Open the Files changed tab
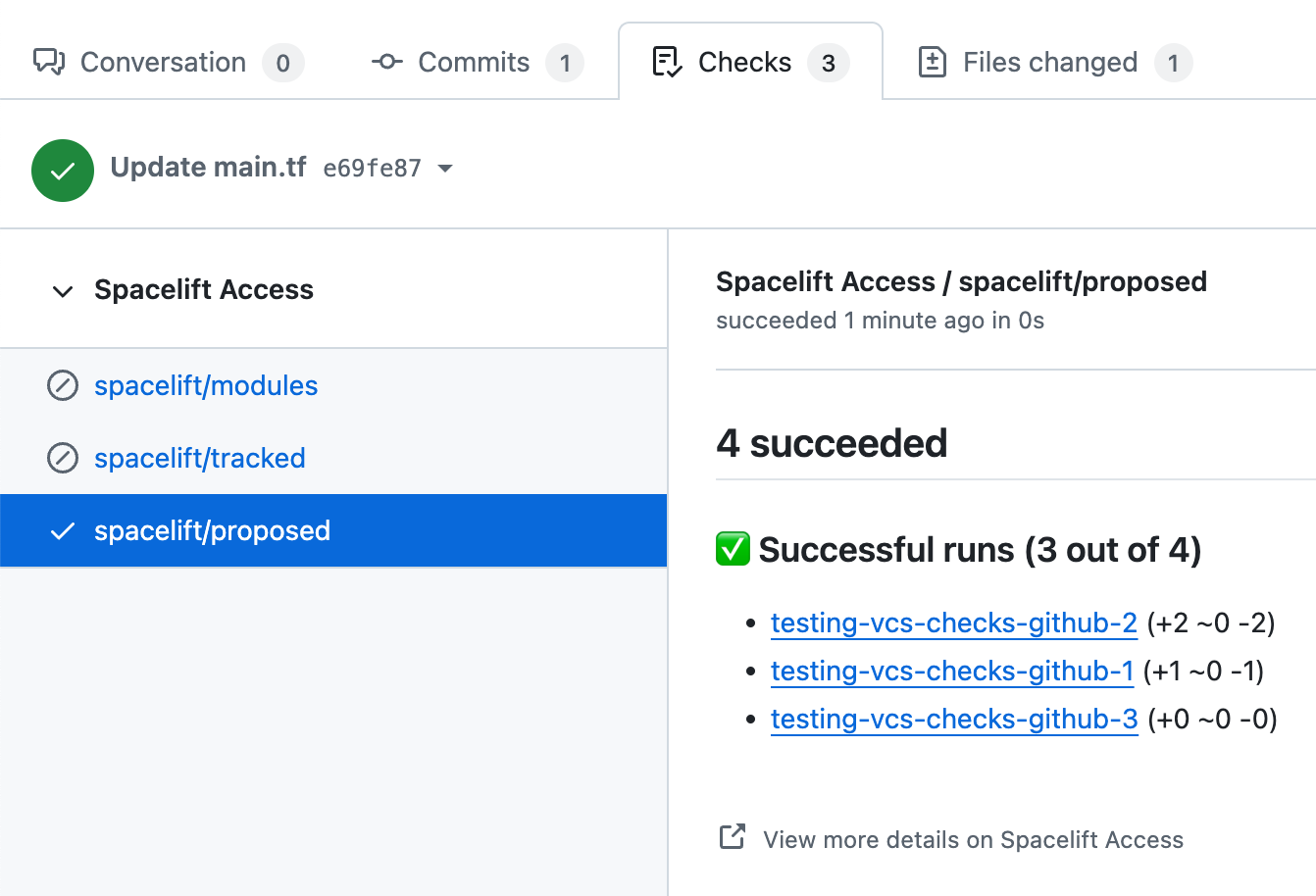The width and height of the screenshot is (1316, 896). coord(1050,62)
